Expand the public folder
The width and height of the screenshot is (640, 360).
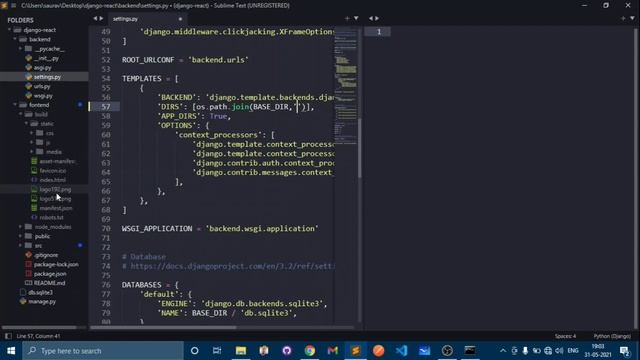[20, 236]
